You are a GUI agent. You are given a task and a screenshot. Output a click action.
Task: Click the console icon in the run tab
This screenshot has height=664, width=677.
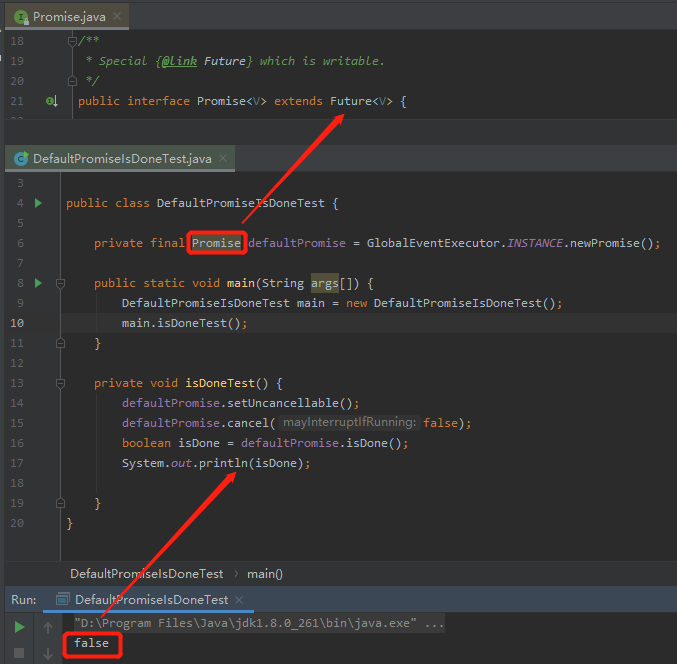63,599
